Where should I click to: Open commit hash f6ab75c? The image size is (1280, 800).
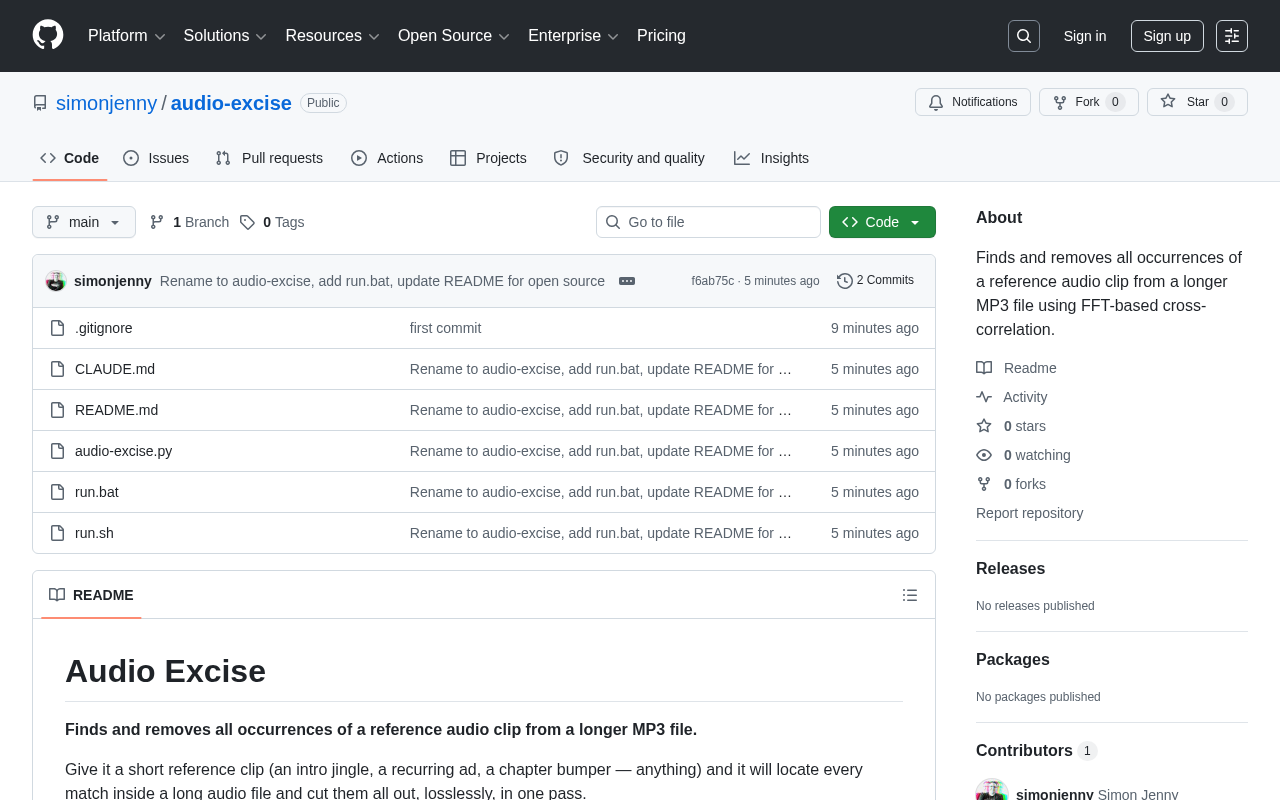point(712,281)
